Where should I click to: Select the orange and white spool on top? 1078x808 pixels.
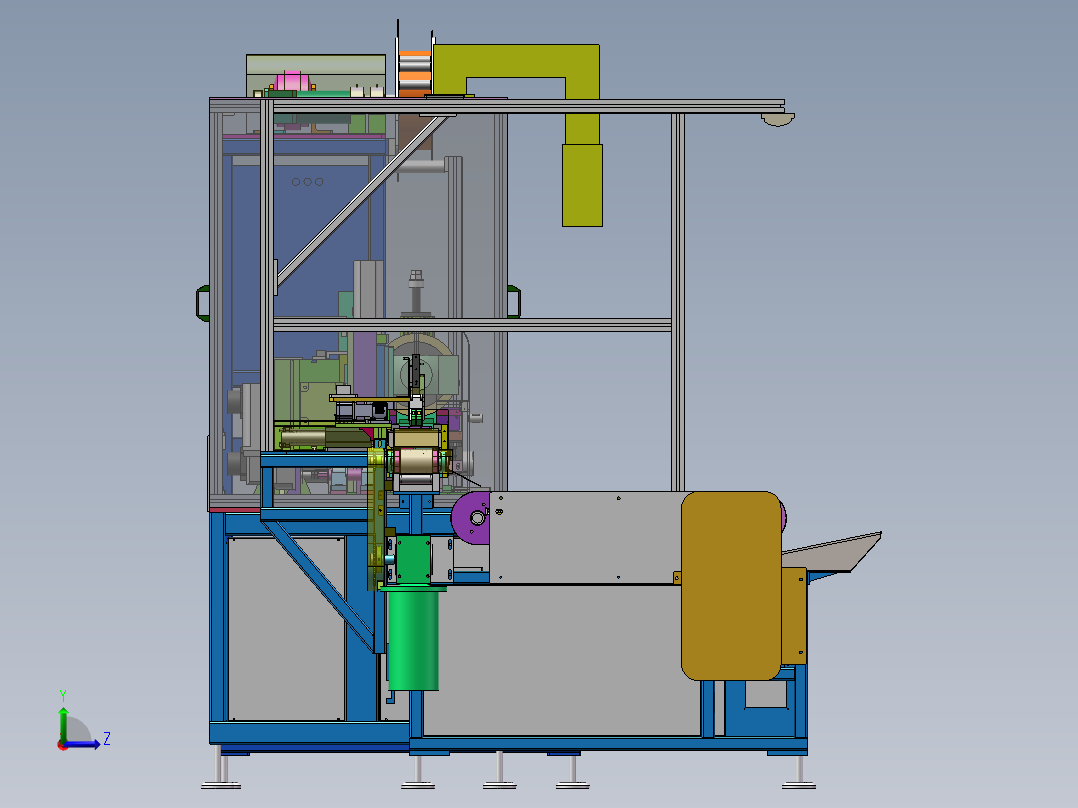pos(415,73)
